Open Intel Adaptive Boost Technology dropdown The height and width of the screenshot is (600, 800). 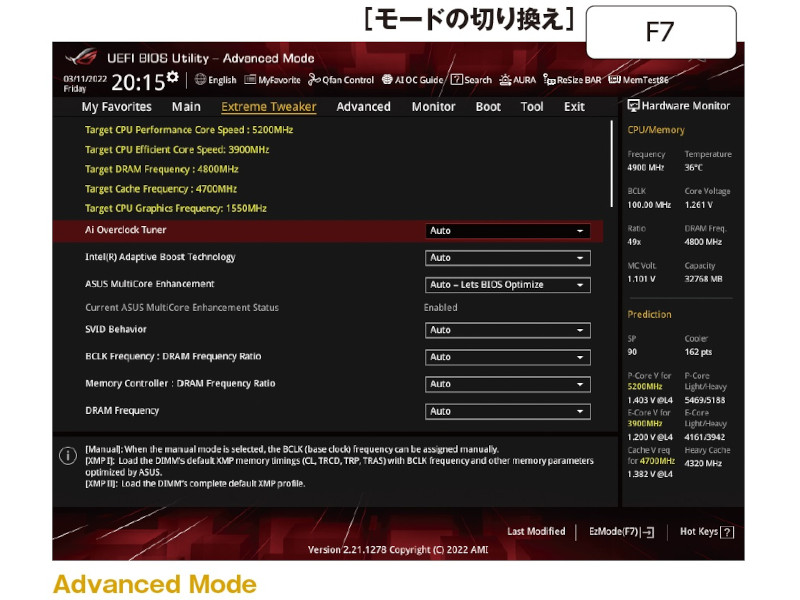coord(508,258)
